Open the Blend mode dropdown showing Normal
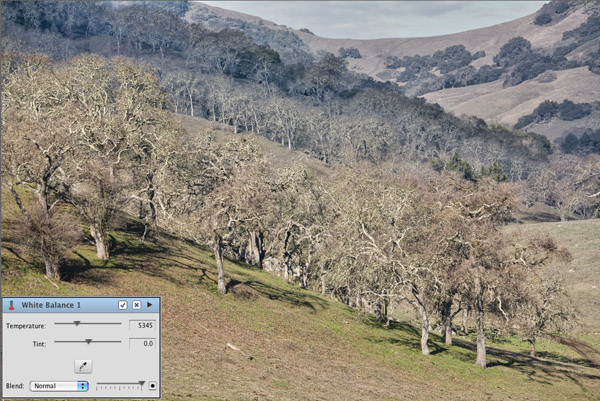Viewport: 600px width, 401px height. (x=59, y=386)
